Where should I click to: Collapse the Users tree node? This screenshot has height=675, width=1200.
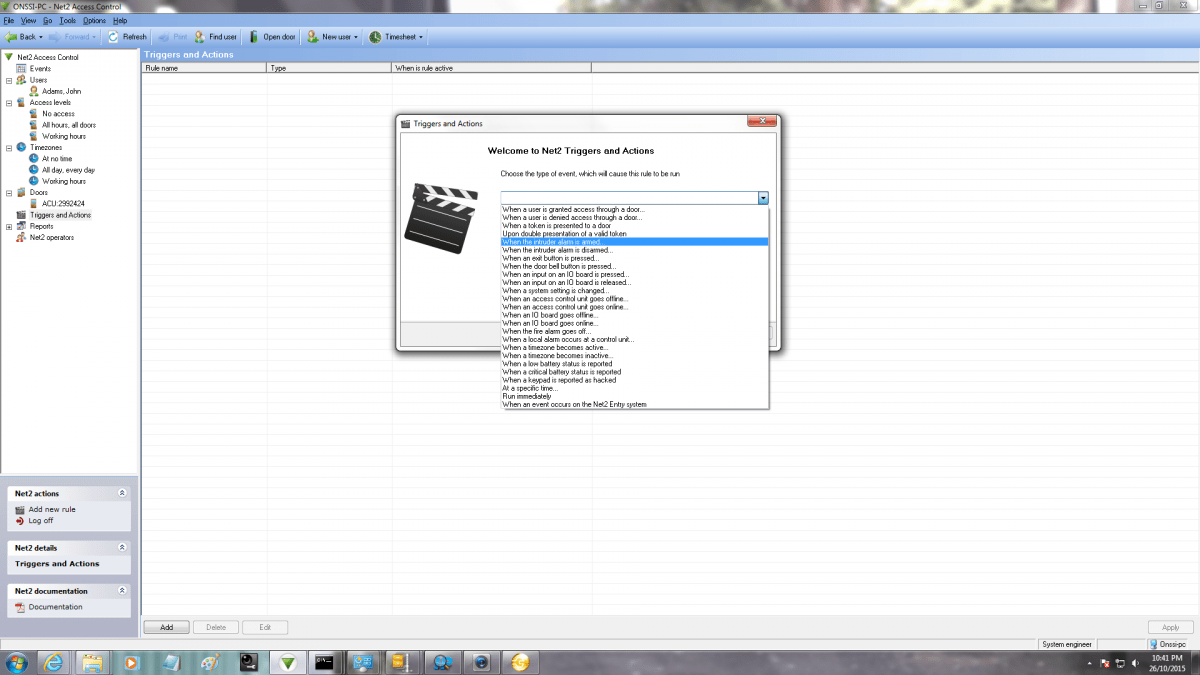pyautogui.click(x=9, y=80)
